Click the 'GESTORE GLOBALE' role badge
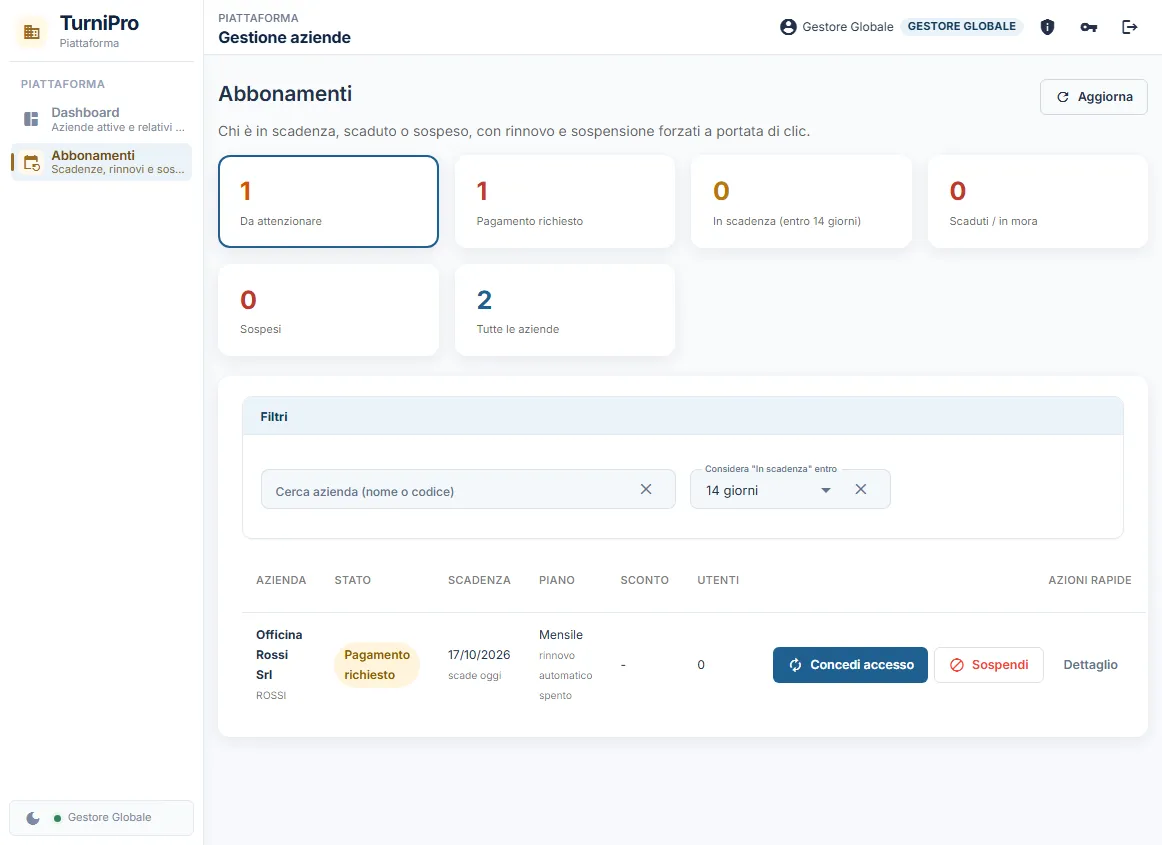This screenshot has width=1162, height=845. click(962, 27)
